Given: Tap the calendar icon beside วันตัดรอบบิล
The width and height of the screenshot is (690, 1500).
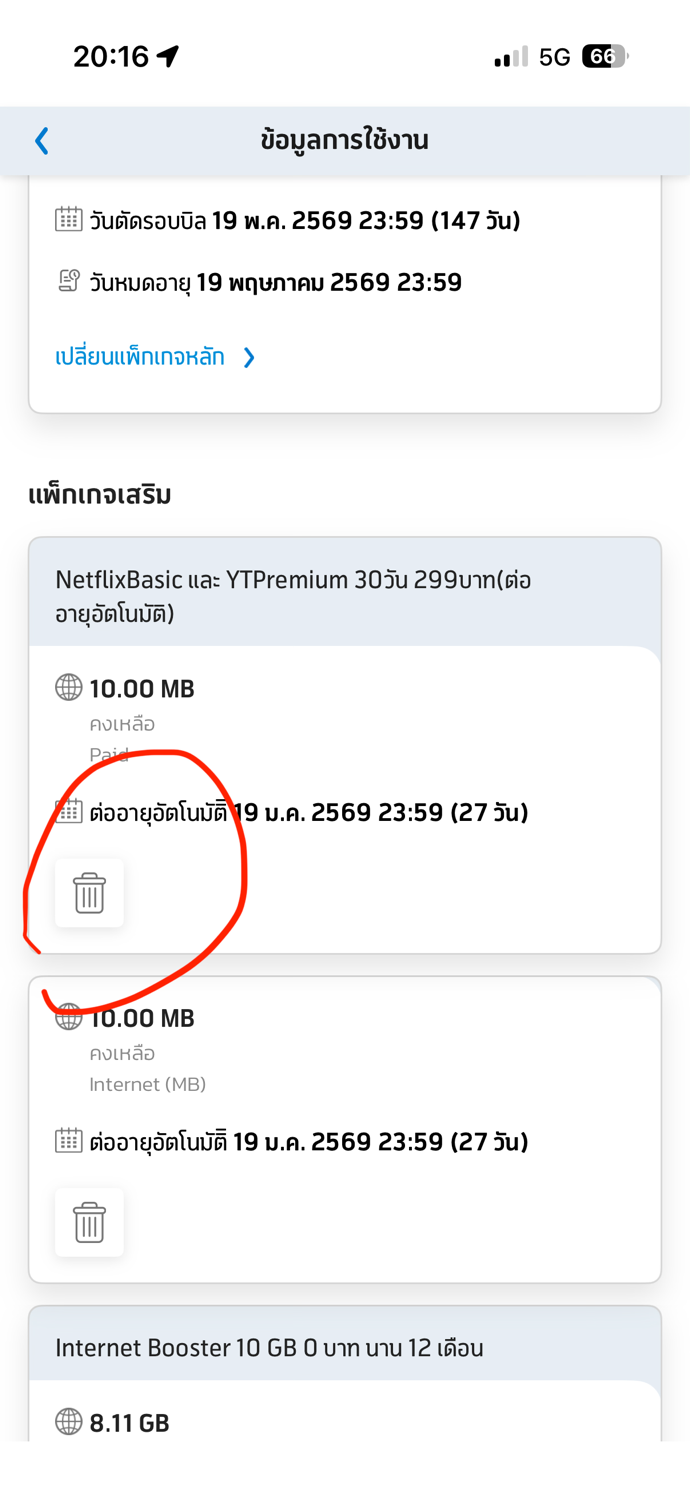Looking at the screenshot, I should click(69, 219).
